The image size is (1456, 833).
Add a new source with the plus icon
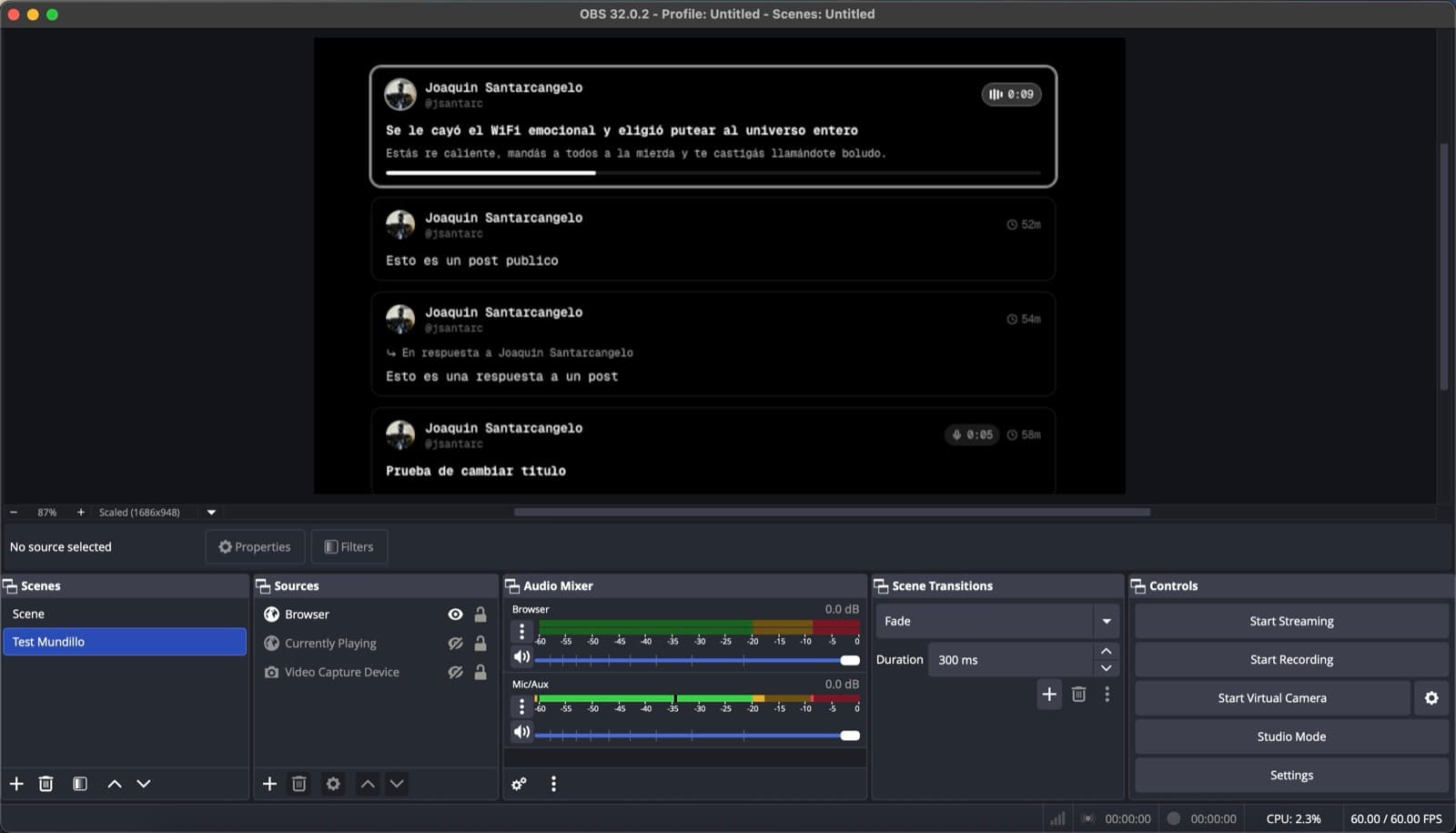[x=269, y=784]
